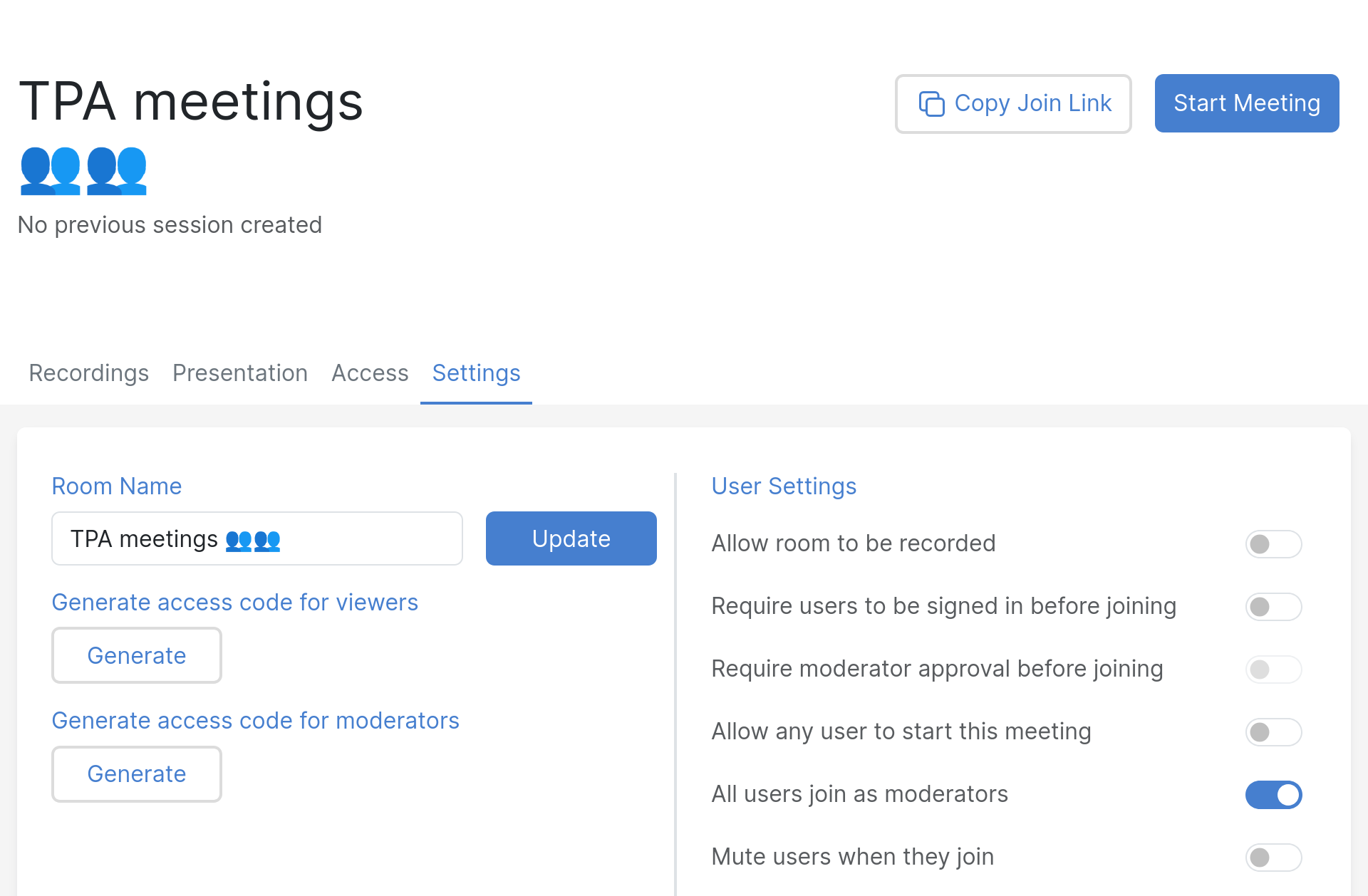The width and height of the screenshot is (1368, 896).
Task: Switch to the Recordings tab
Action: pos(88,373)
